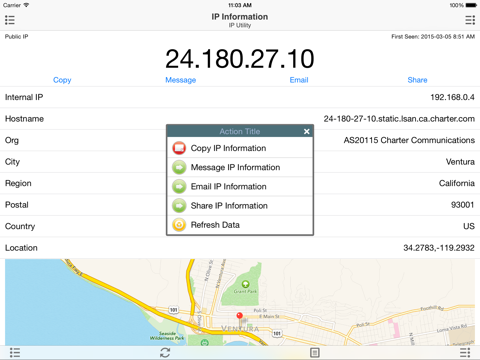The width and height of the screenshot is (480, 360).
Task: Click the Org label
Action: (12, 141)
